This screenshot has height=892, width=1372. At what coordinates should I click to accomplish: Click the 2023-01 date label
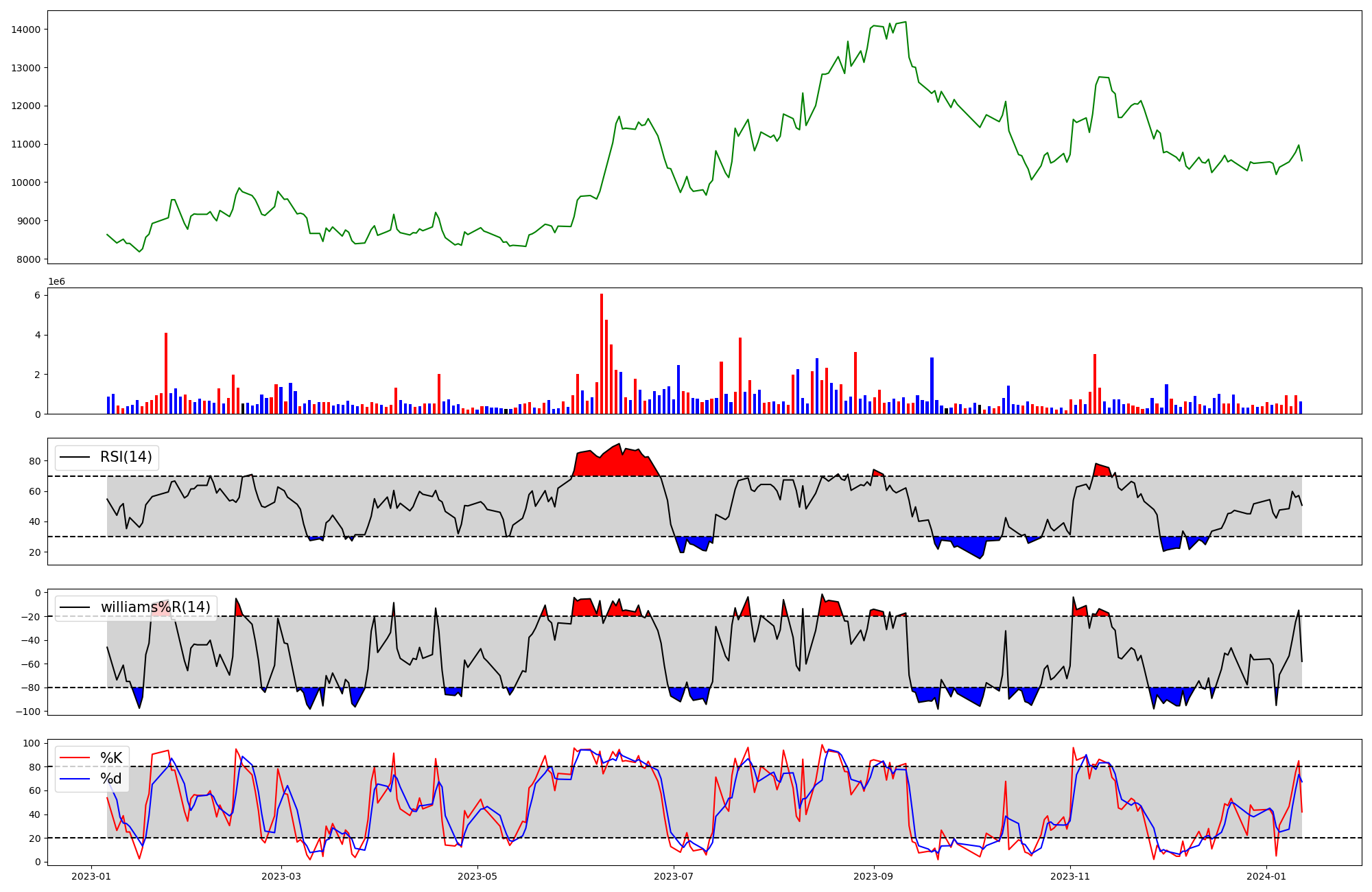tap(92, 876)
